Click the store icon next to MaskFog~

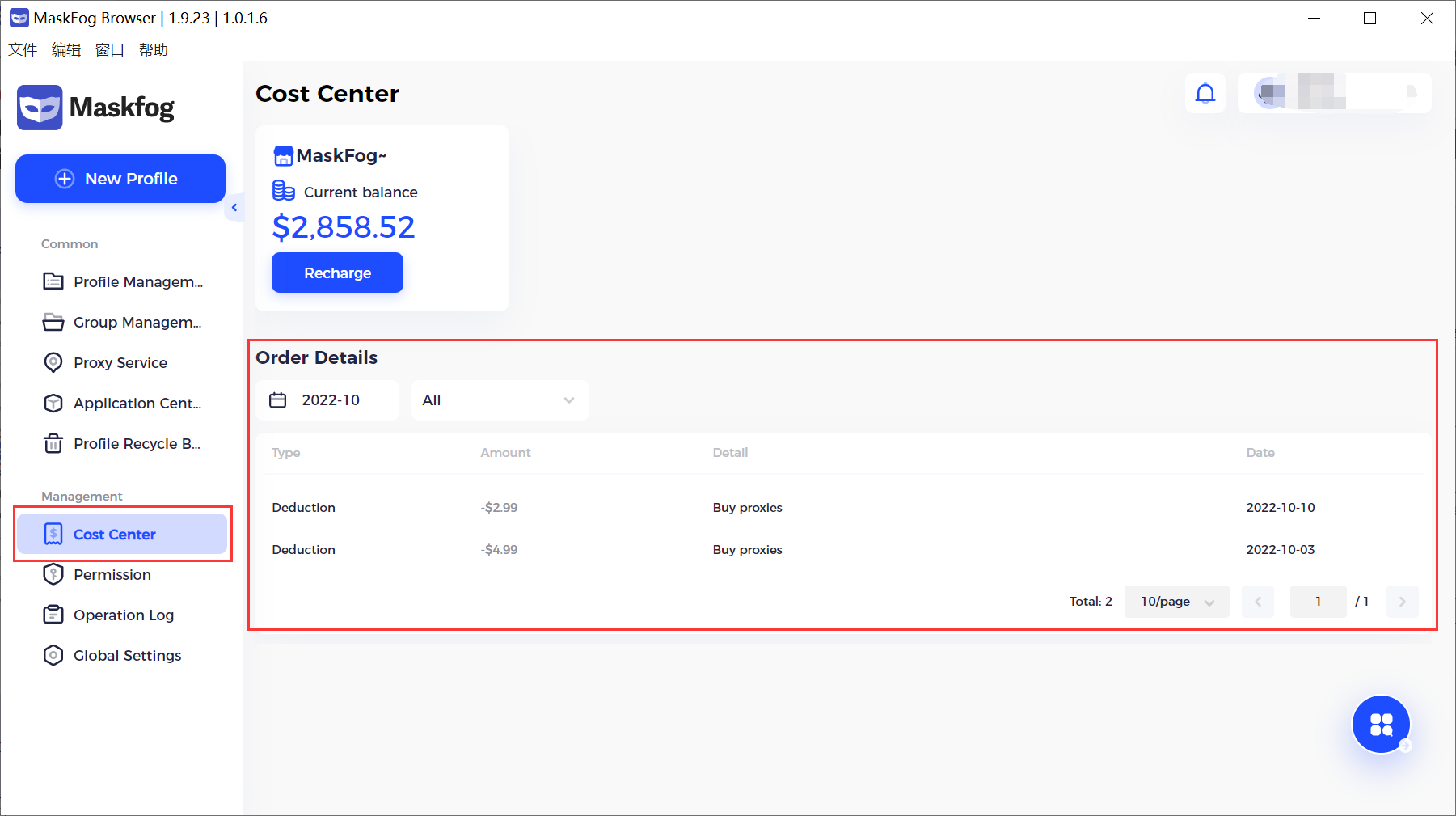click(283, 155)
